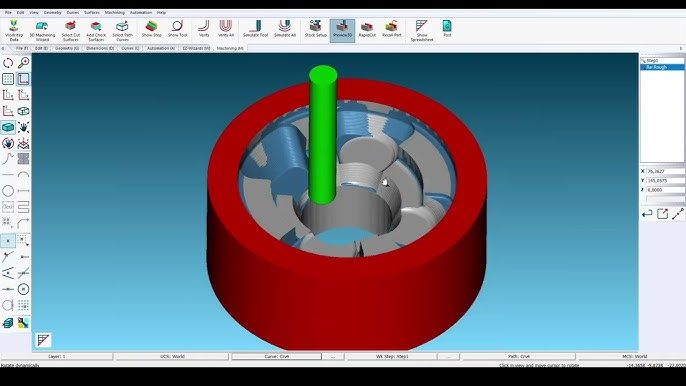Click the Show Tool icon
The width and height of the screenshot is (686, 386).
(x=178, y=28)
